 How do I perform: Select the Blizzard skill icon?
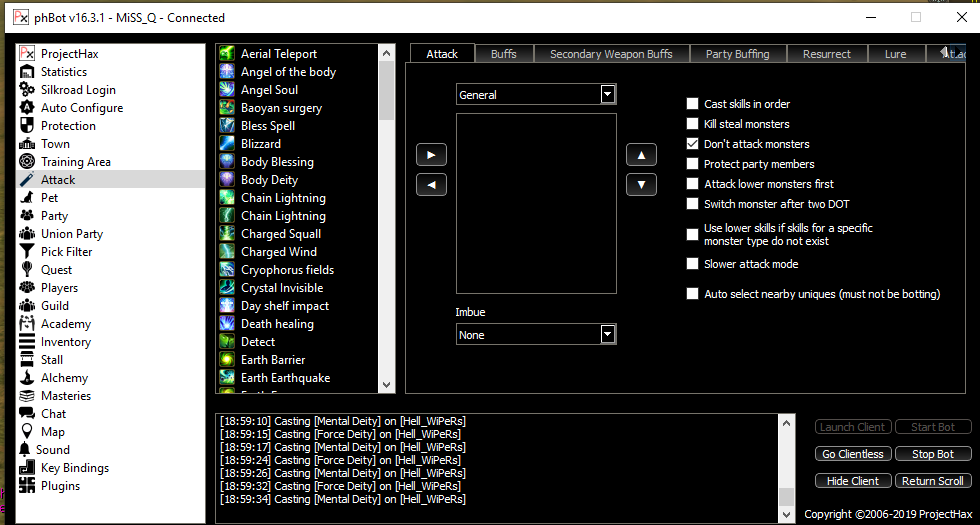227,144
